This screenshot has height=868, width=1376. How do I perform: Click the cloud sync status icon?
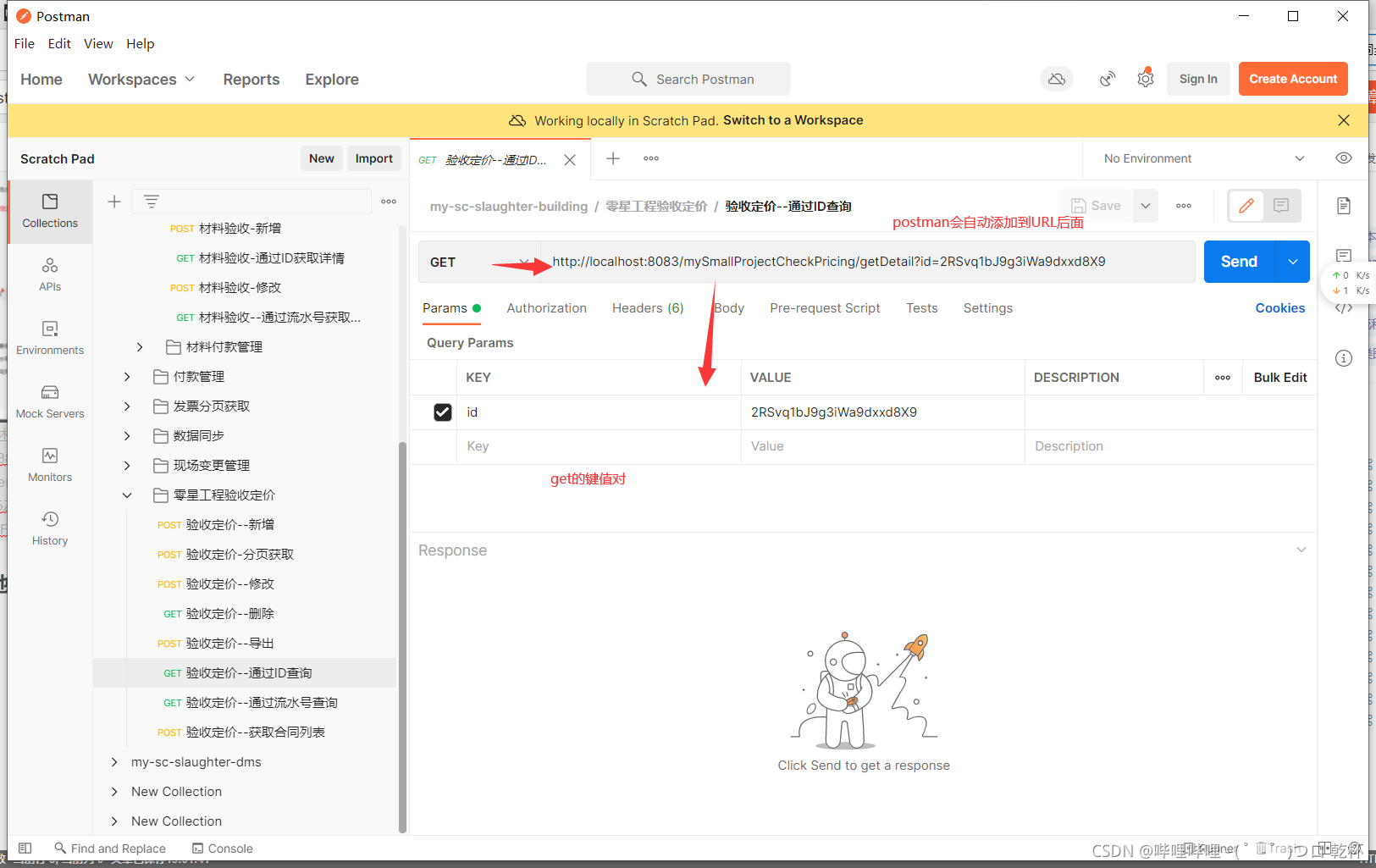[x=1057, y=79]
